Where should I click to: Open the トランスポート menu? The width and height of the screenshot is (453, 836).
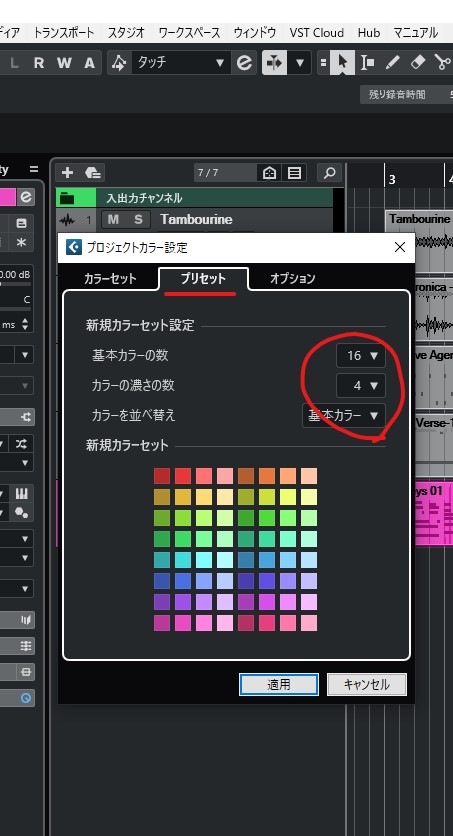click(64, 33)
